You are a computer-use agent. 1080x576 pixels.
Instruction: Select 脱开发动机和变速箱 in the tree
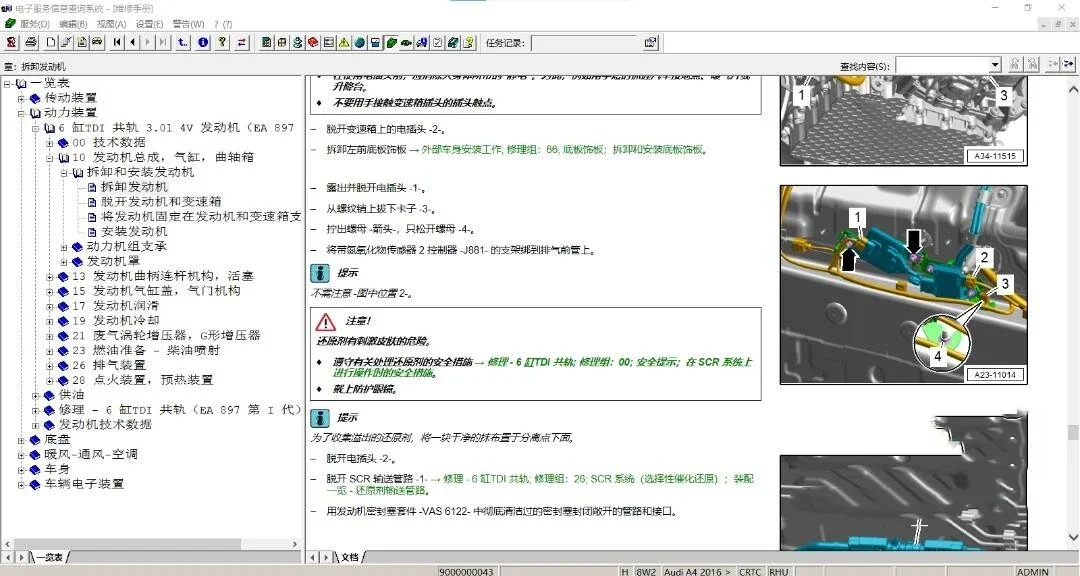point(161,202)
